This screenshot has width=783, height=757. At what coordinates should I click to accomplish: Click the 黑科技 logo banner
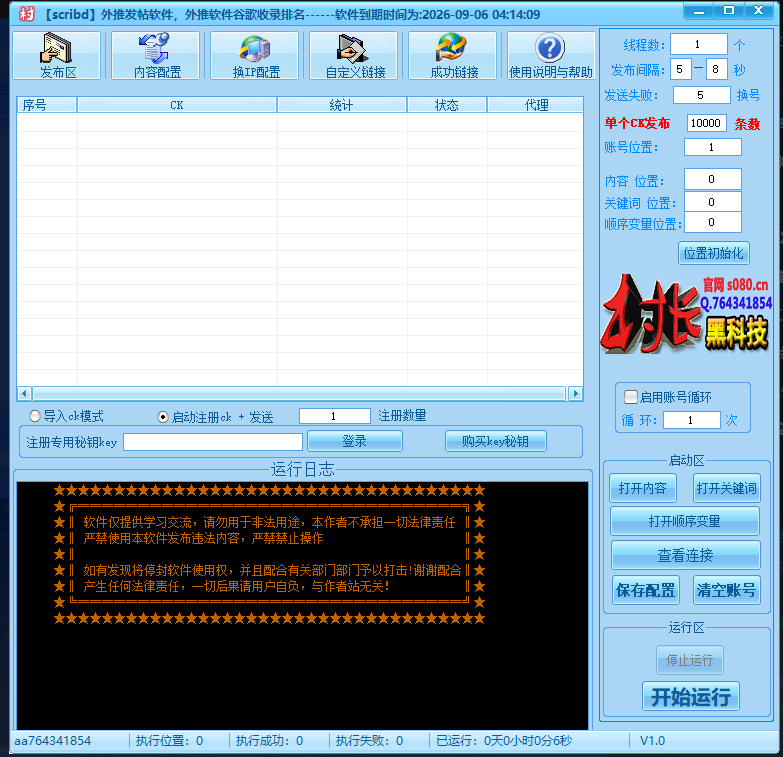click(686, 314)
